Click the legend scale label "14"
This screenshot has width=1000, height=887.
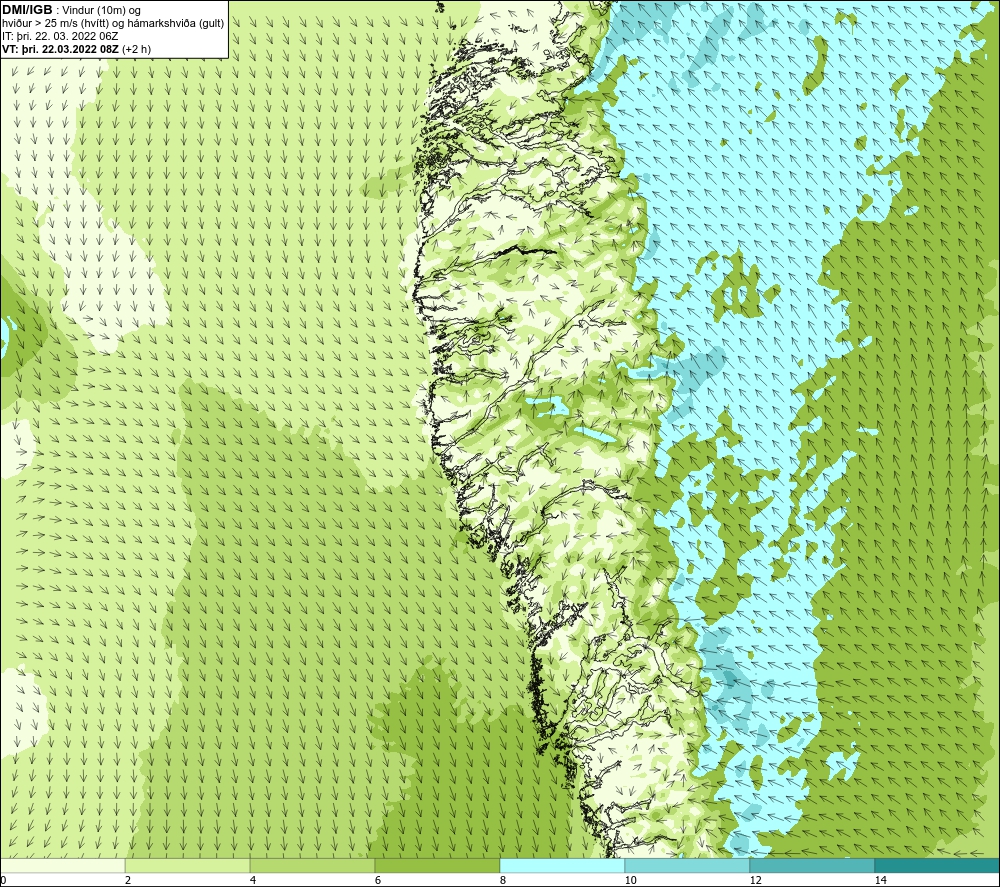[880, 880]
